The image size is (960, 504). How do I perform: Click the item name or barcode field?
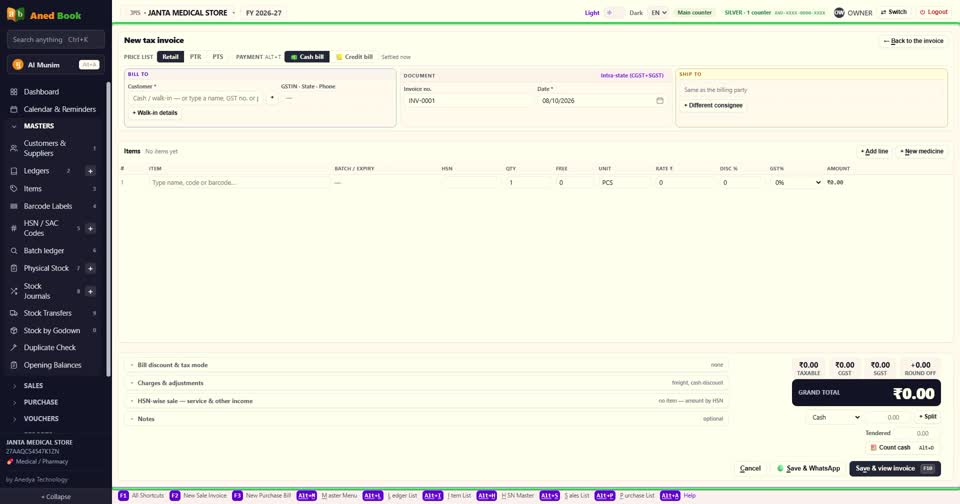(x=239, y=182)
